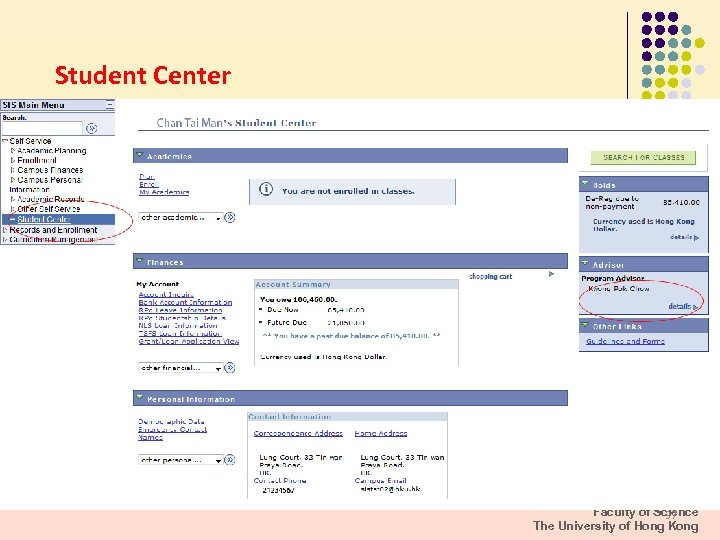
Task: Click go icon next to other financial dropdown
Action: (230, 368)
